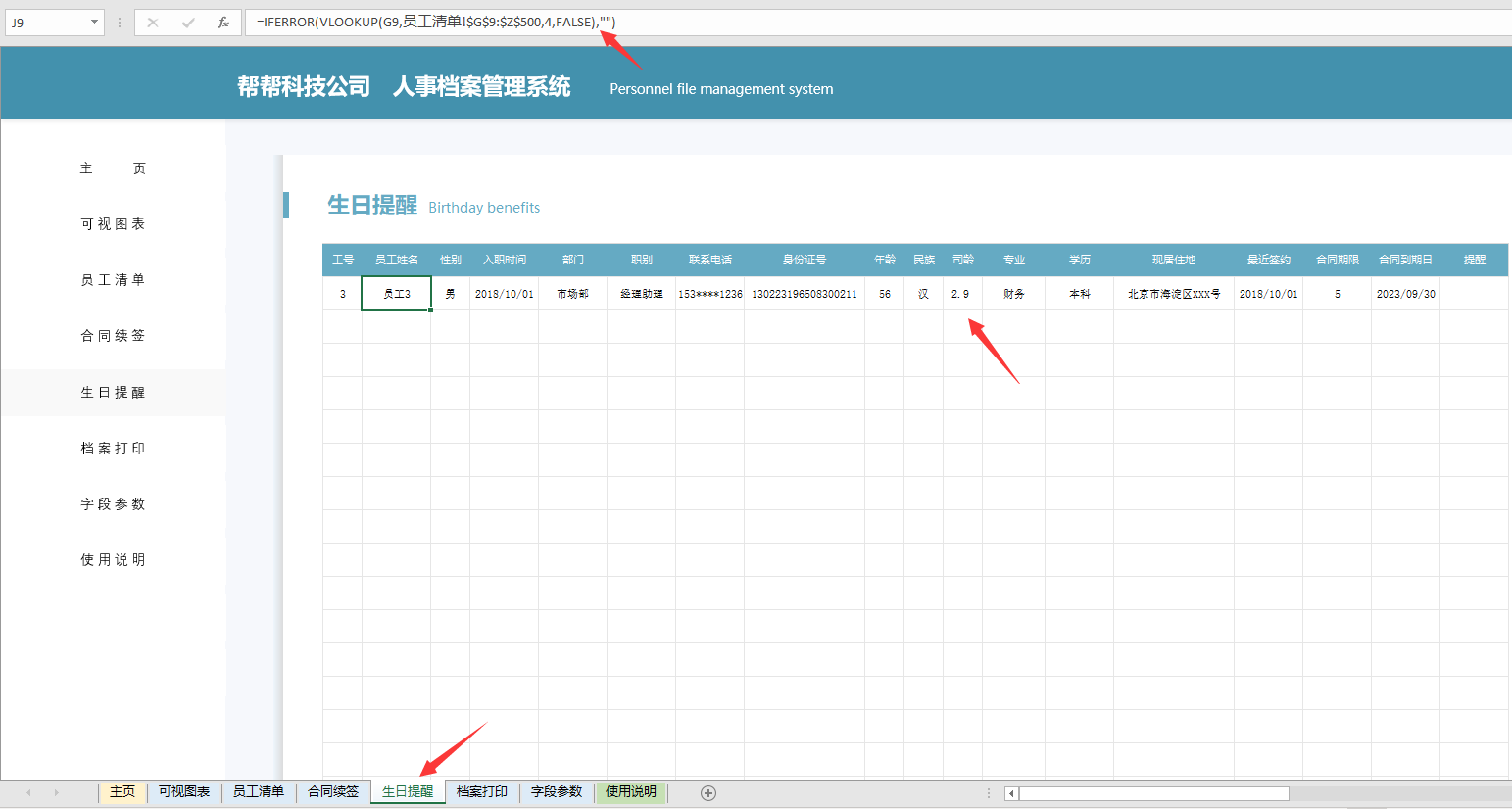Switch to the 档案打印 sheet tab

point(482,792)
